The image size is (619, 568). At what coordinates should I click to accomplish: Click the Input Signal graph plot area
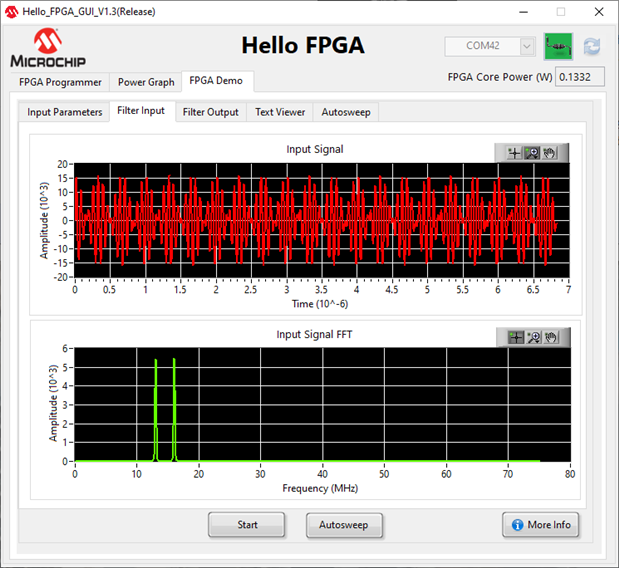click(x=322, y=220)
